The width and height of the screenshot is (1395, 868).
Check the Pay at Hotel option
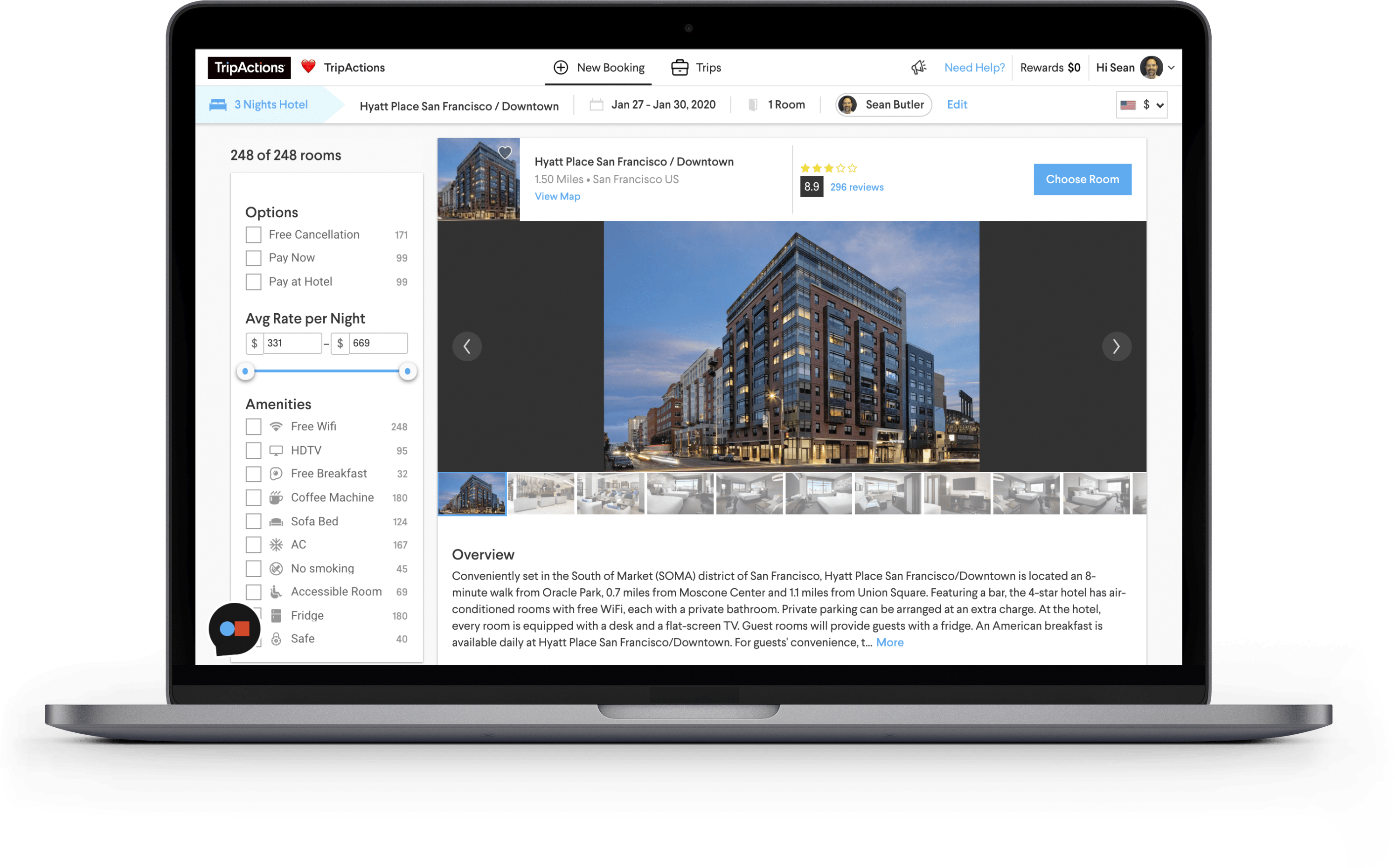[x=254, y=282]
